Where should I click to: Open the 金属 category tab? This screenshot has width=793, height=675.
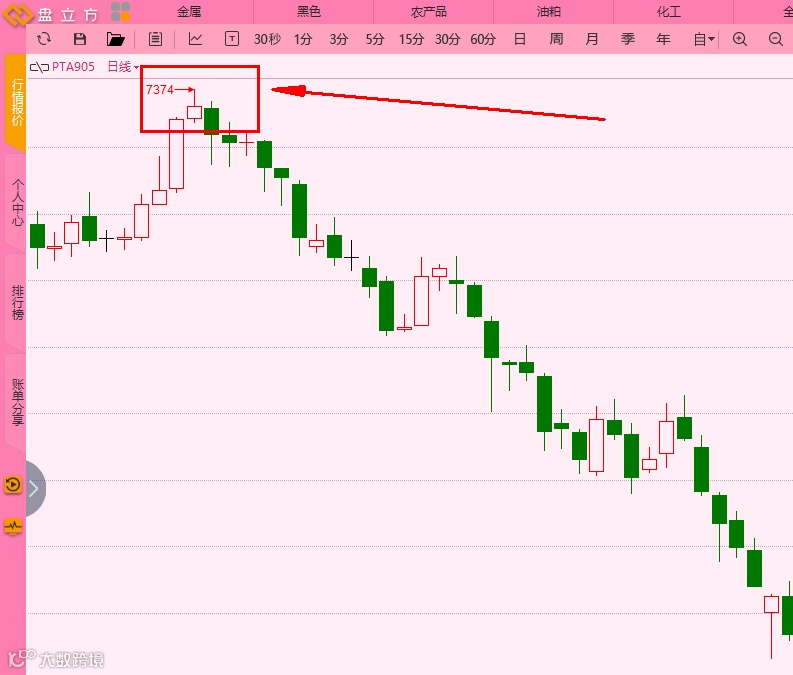(x=189, y=12)
